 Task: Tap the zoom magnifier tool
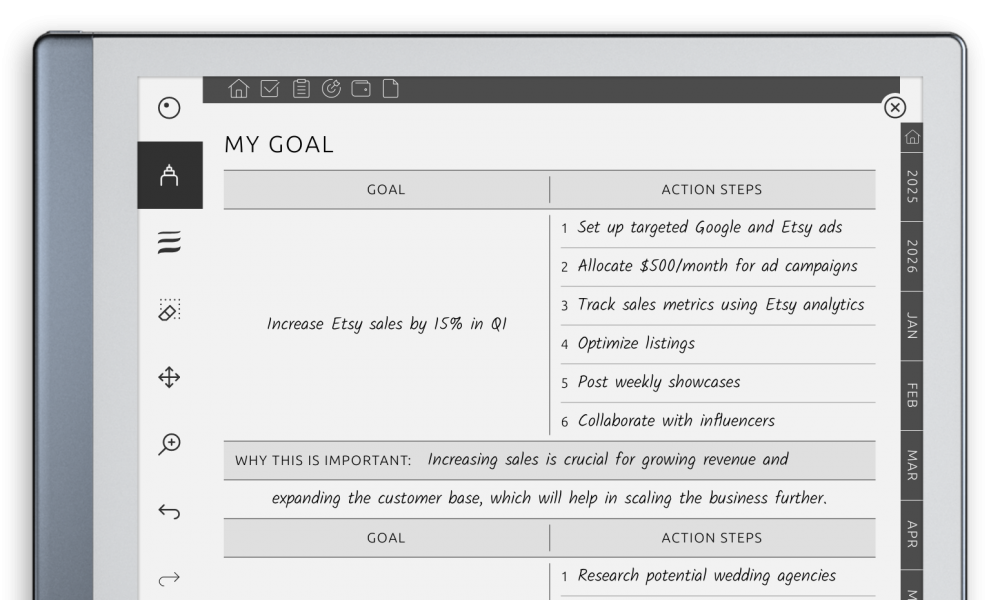(169, 444)
